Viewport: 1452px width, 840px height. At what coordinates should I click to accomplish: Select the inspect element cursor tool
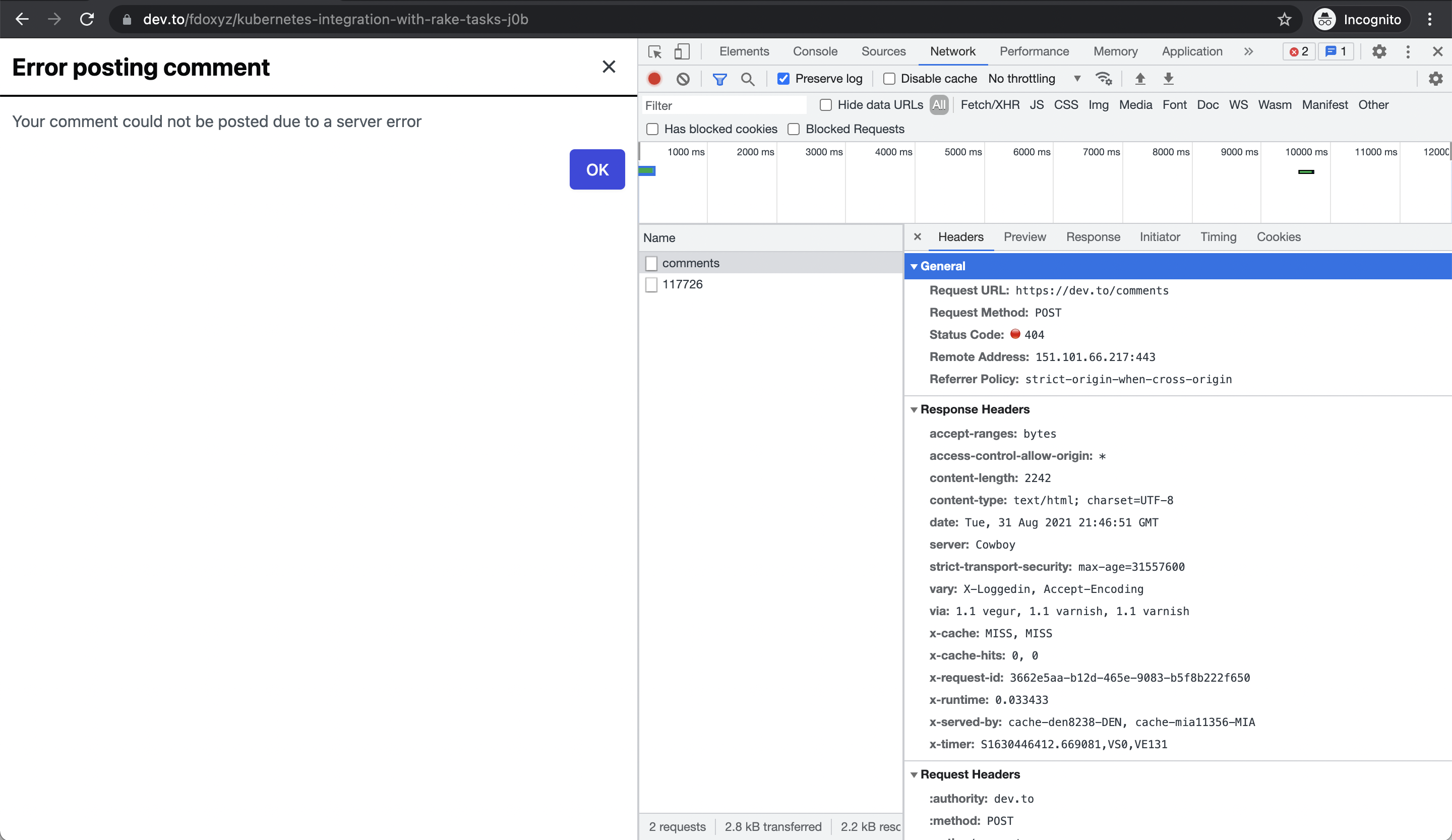[655, 52]
